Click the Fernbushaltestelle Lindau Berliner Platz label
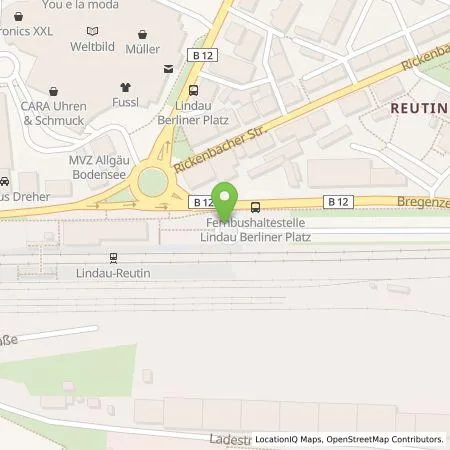 coord(255,230)
